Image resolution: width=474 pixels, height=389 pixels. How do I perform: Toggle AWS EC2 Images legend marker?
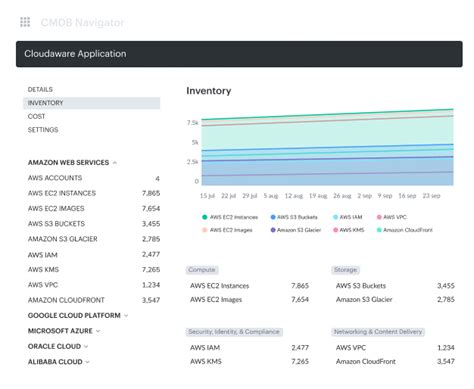(x=205, y=230)
